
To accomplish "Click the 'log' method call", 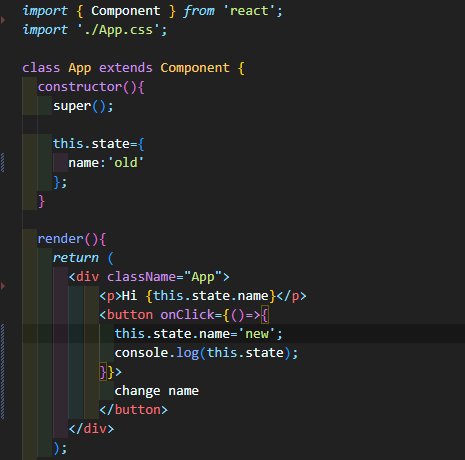I will pyautogui.click(x=187, y=353).
